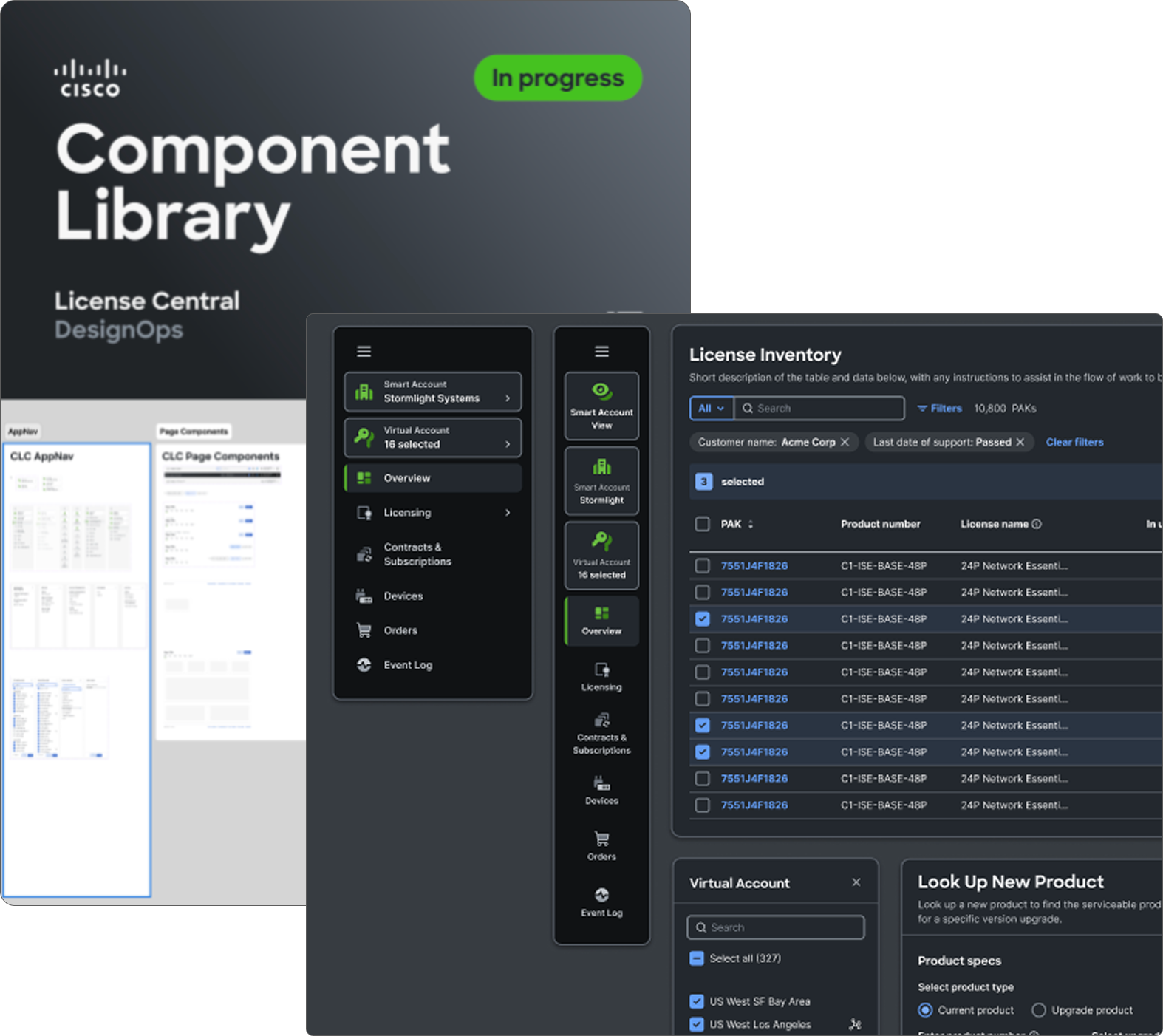
Task: Click the Filters button text
Action: pos(947,409)
